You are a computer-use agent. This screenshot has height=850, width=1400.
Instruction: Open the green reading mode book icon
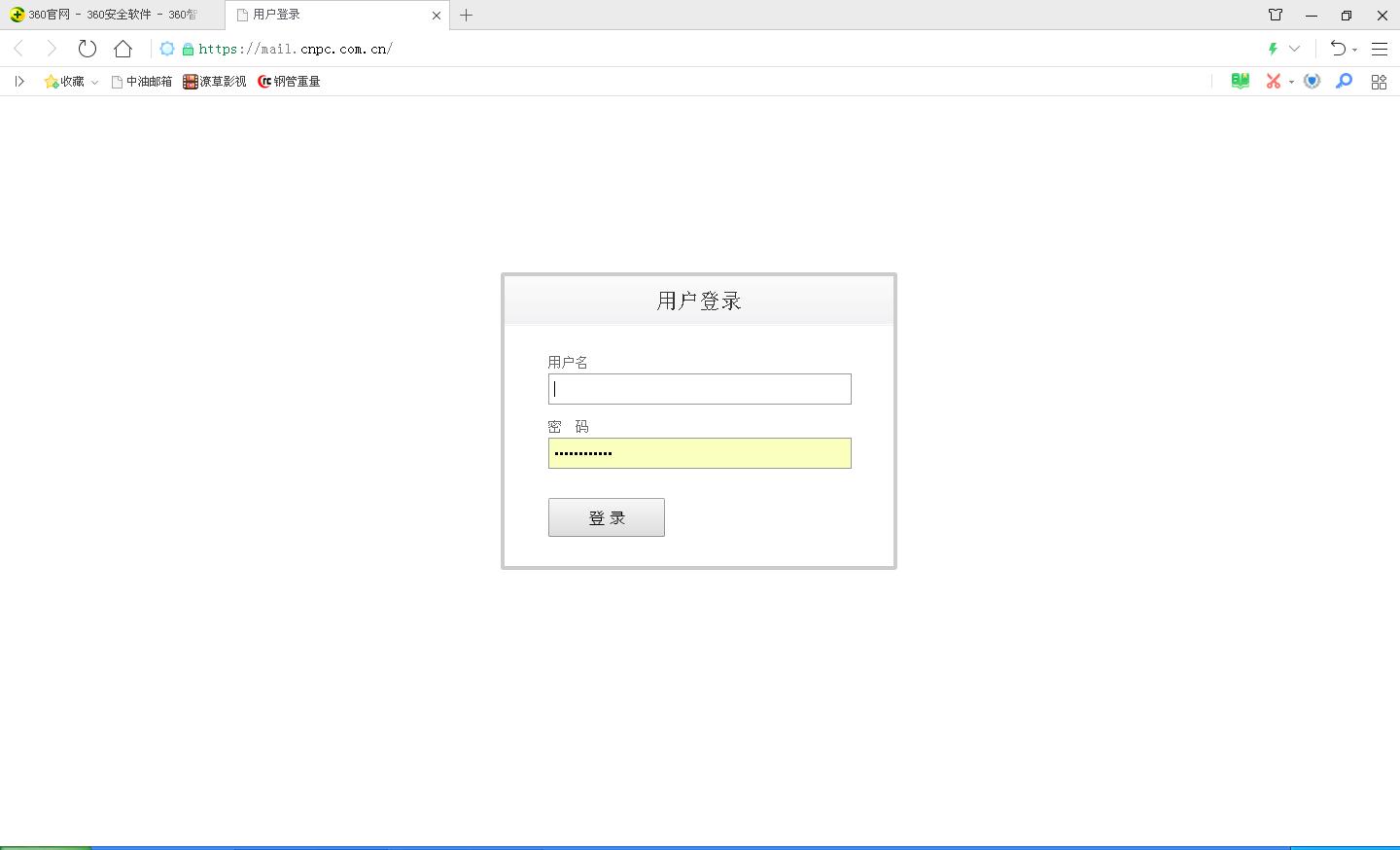pos(1239,81)
